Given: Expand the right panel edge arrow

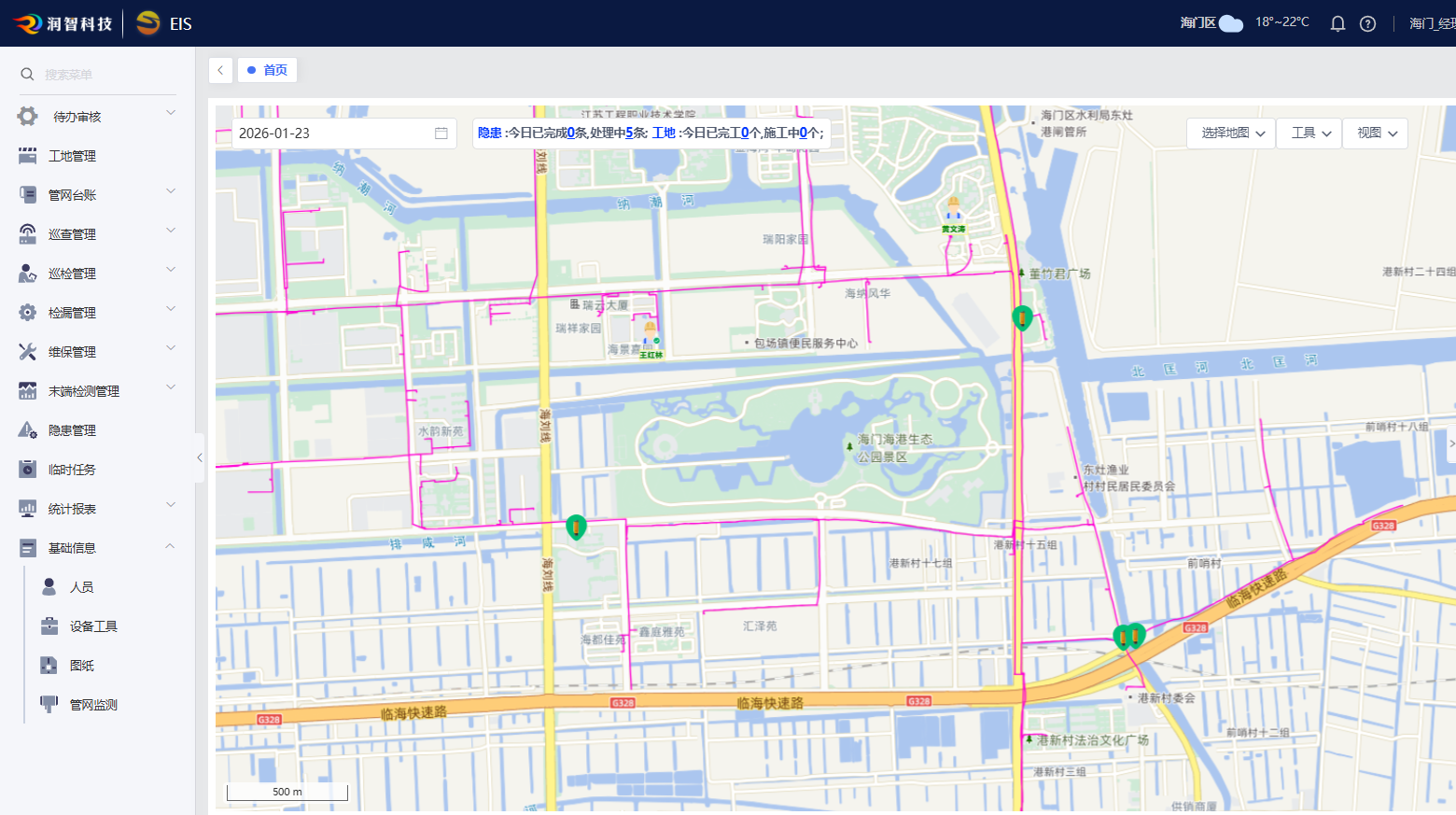Looking at the screenshot, I should (1450, 443).
